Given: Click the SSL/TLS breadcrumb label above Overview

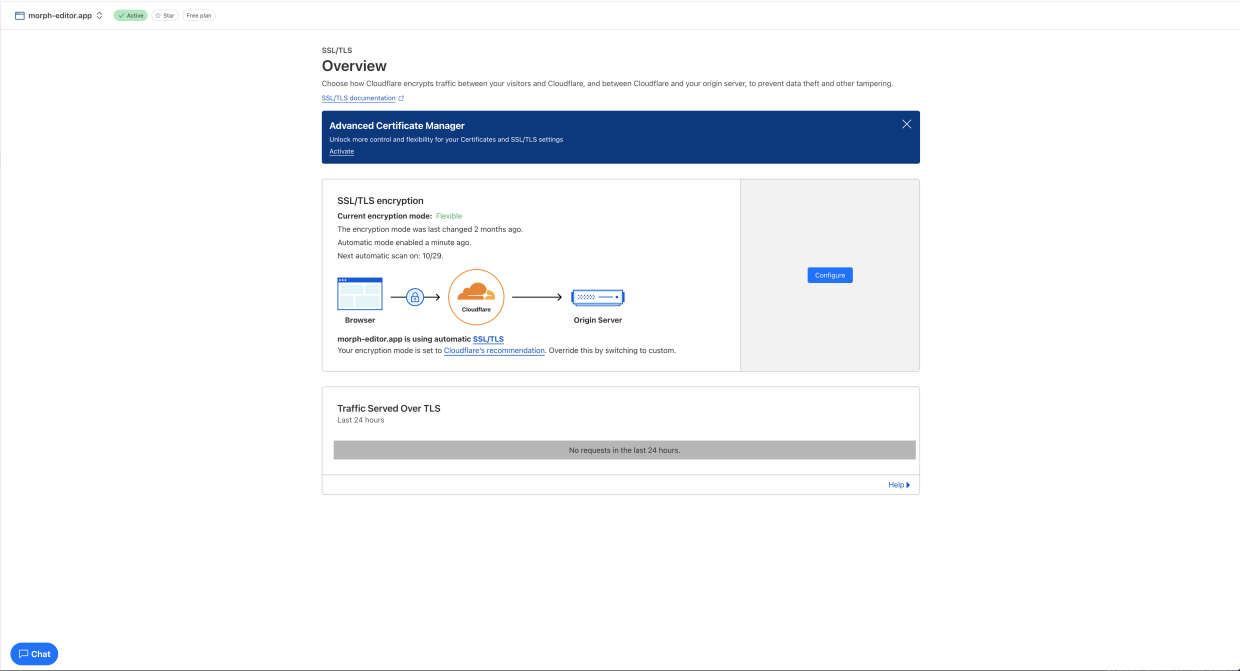Looking at the screenshot, I should coord(336,50).
